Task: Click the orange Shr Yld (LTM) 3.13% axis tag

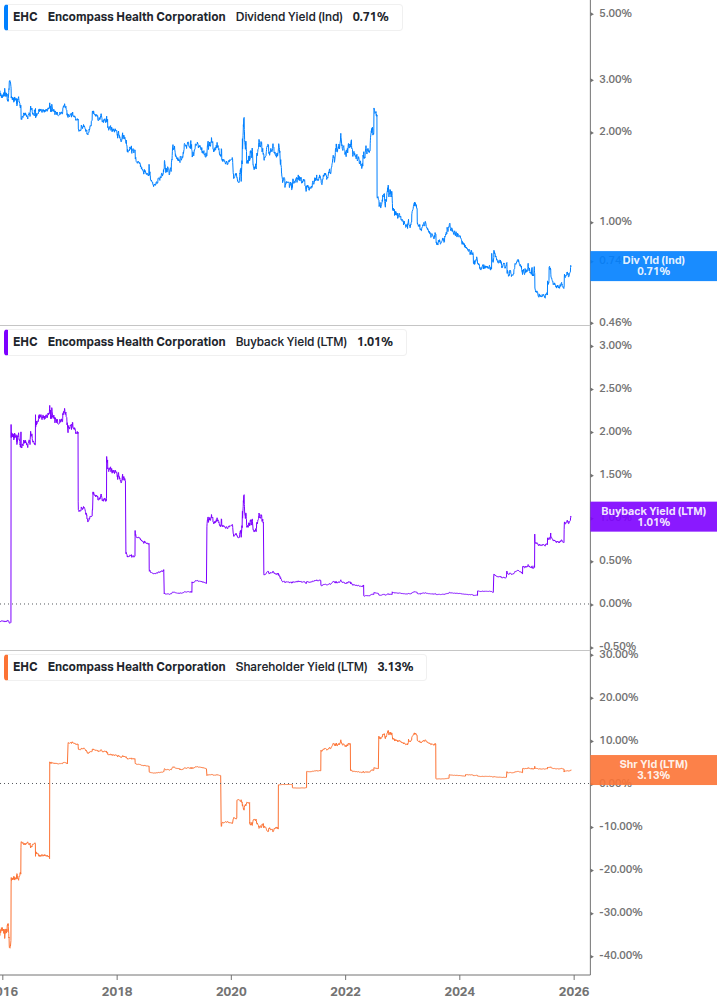Action: tap(654, 770)
